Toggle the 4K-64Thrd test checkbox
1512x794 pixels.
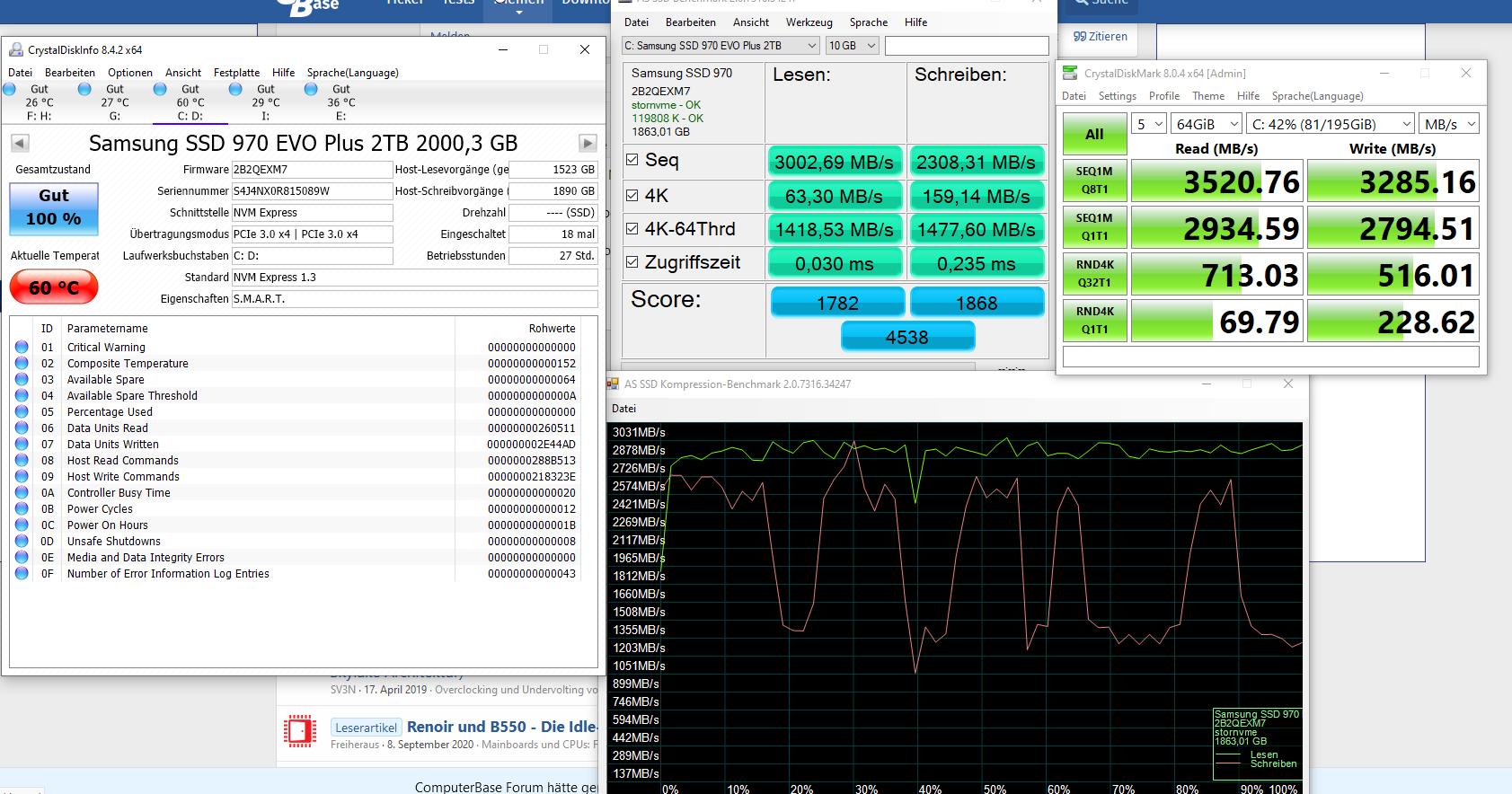point(632,229)
